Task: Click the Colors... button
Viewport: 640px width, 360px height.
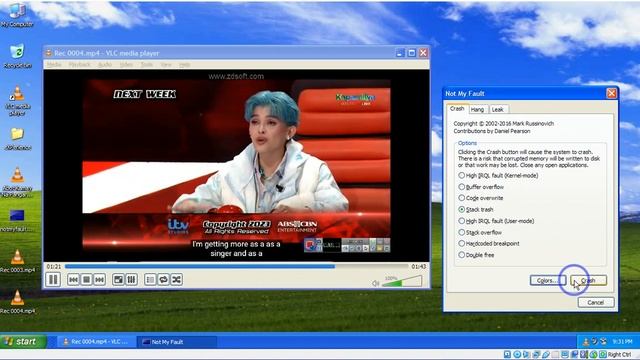Action: click(x=548, y=280)
